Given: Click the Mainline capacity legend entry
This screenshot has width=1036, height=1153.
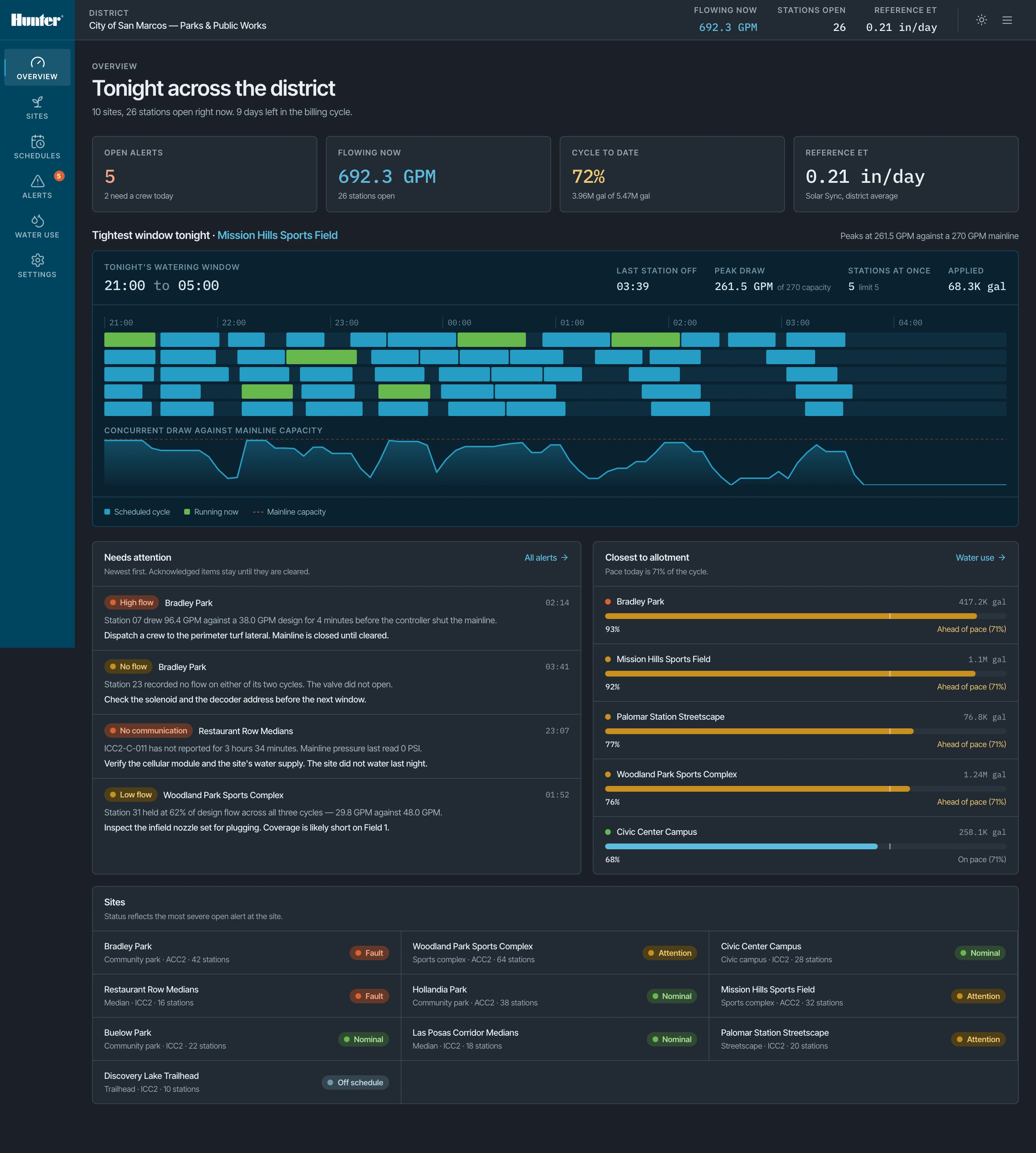Looking at the screenshot, I should coord(289,512).
